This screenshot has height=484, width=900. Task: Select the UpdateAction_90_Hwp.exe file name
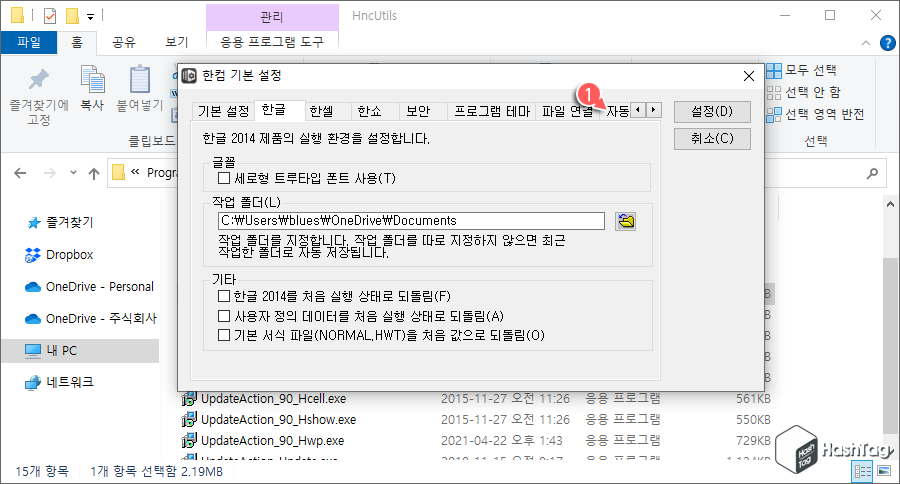[273, 441]
